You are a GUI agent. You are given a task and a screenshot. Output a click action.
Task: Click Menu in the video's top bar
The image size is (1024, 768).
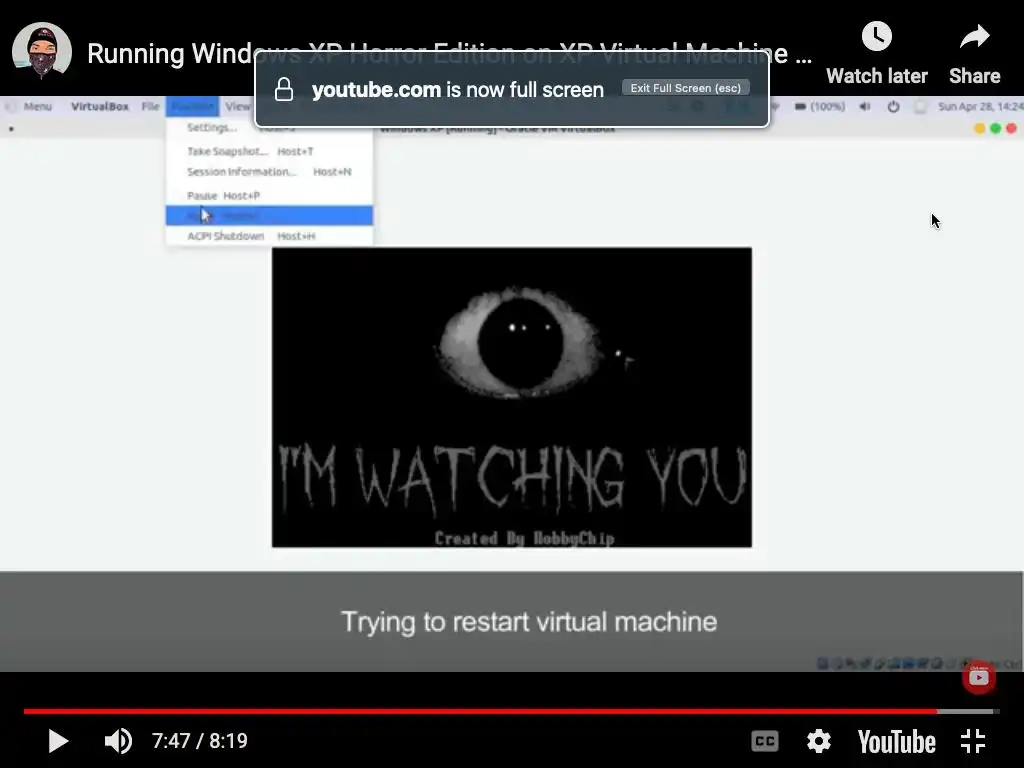[x=37, y=106]
